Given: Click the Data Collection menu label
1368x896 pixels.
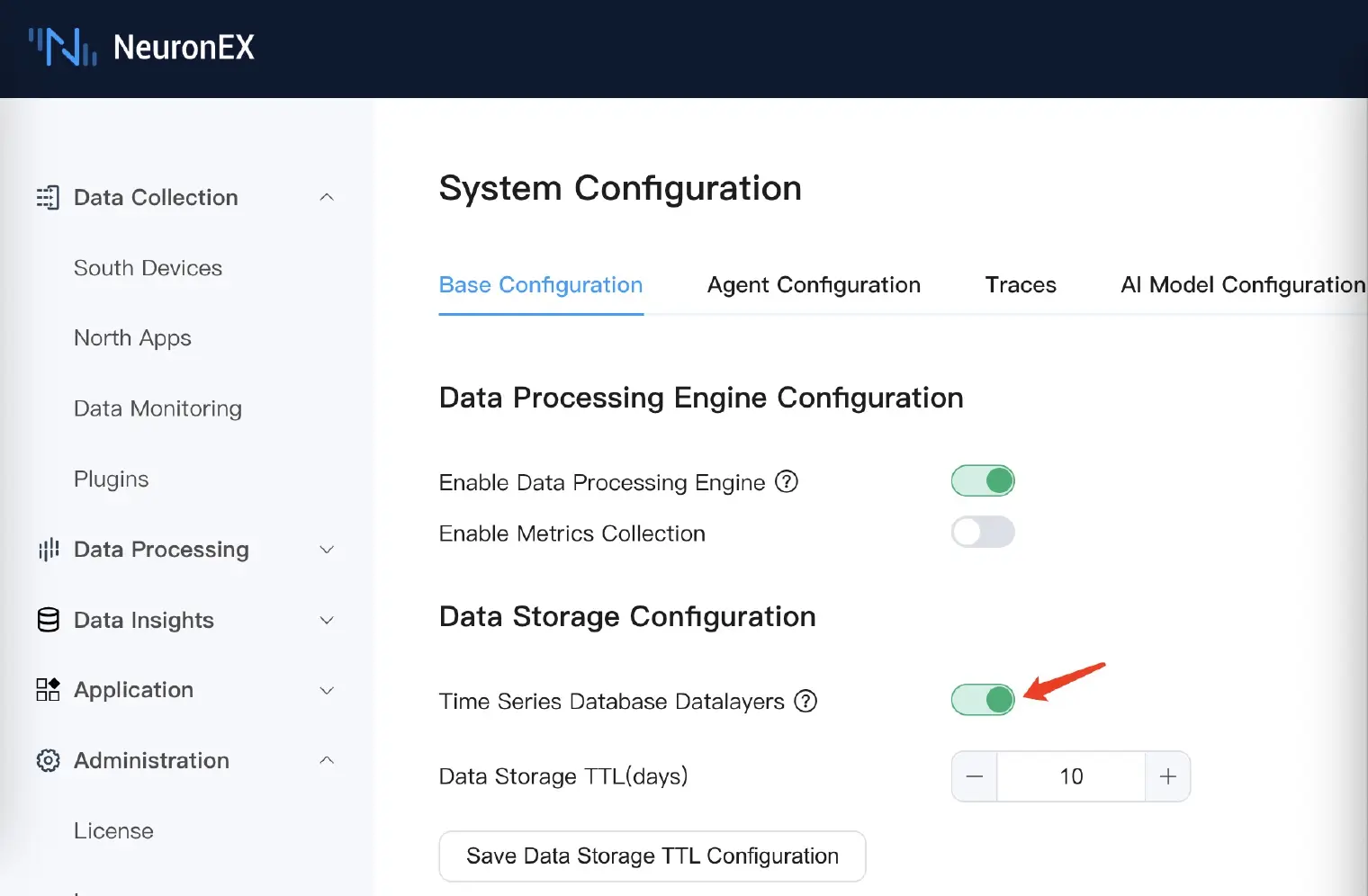Looking at the screenshot, I should tap(156, 197).
